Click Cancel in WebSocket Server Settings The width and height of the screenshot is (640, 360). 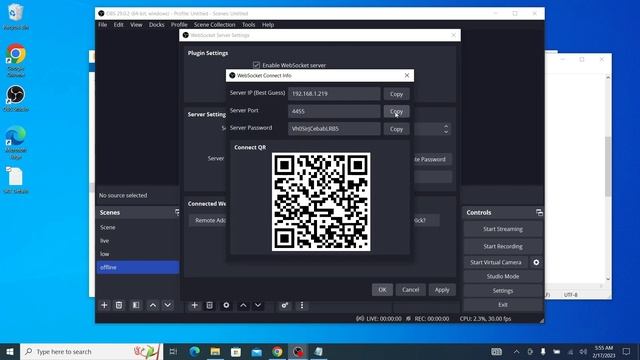tap(410, 290)
